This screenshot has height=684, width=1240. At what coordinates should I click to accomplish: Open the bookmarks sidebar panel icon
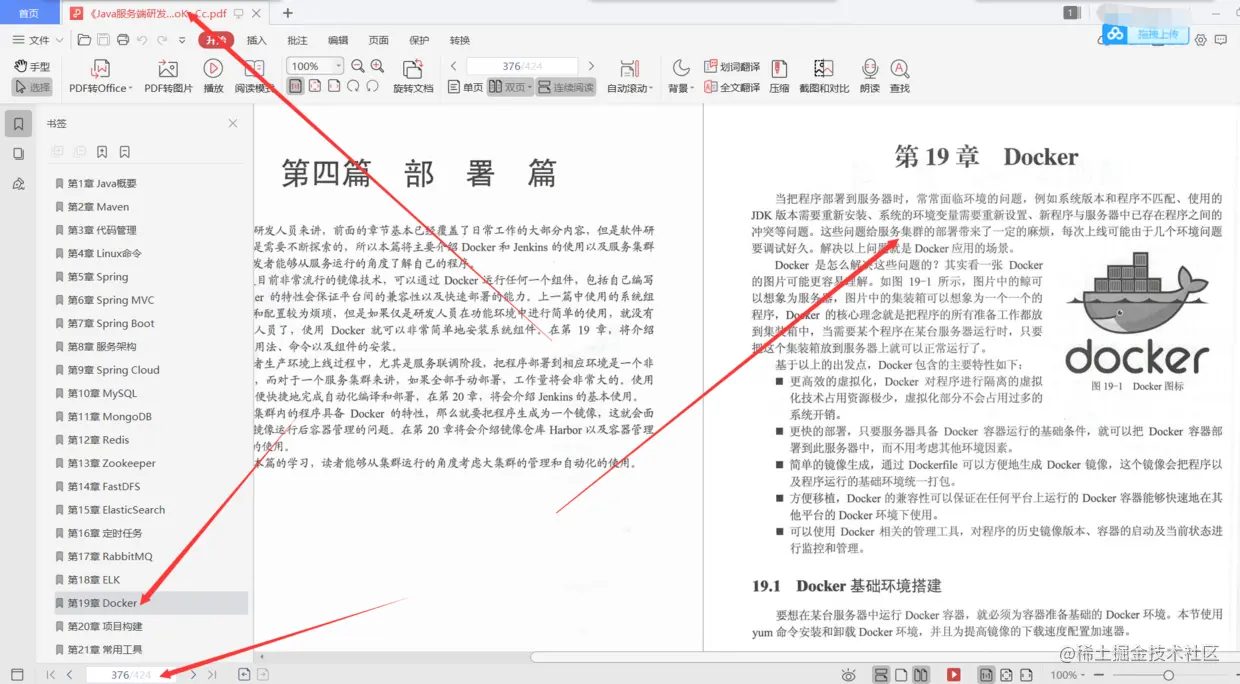[18, 124]
